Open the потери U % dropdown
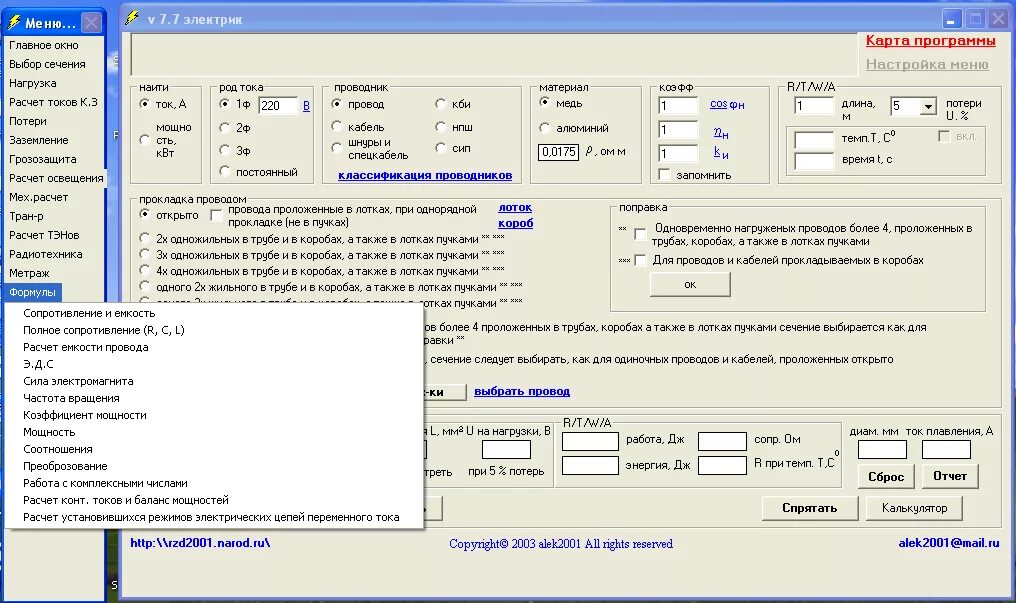 pos(929,106)
